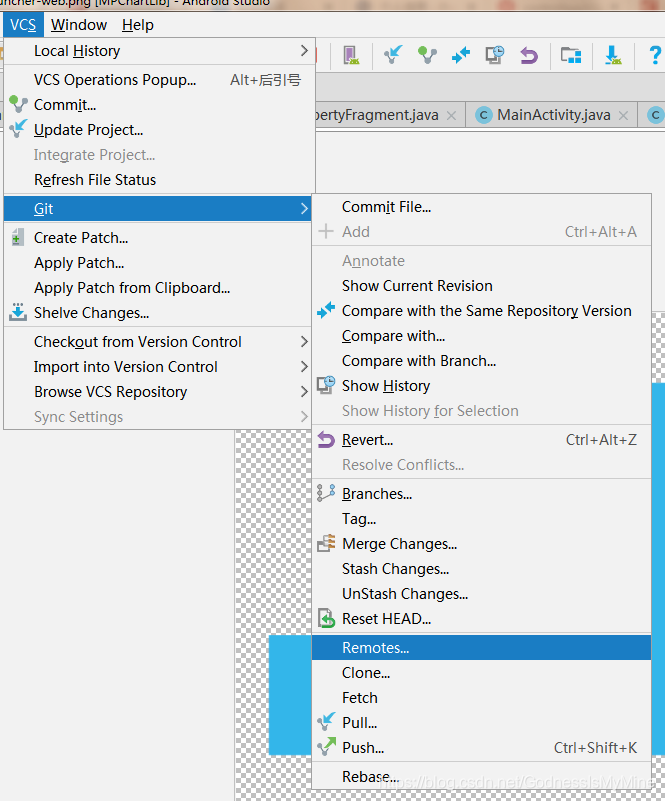Choose Compare with Branch
The width and height of the screenshot is (665, 801).
[481, 361]
